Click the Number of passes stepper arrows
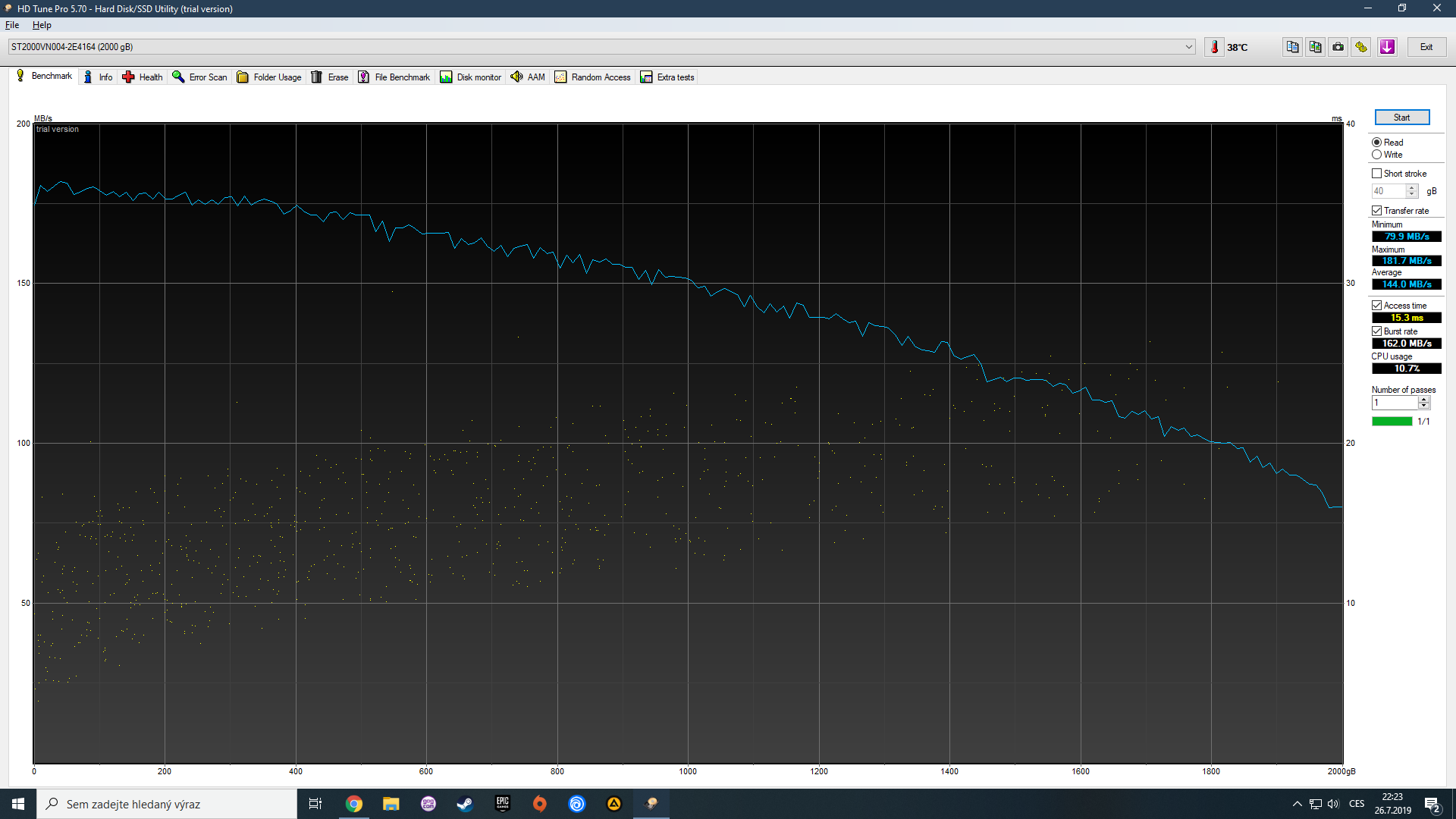Screen dimensions: 1456x819 coord(1423,403)
